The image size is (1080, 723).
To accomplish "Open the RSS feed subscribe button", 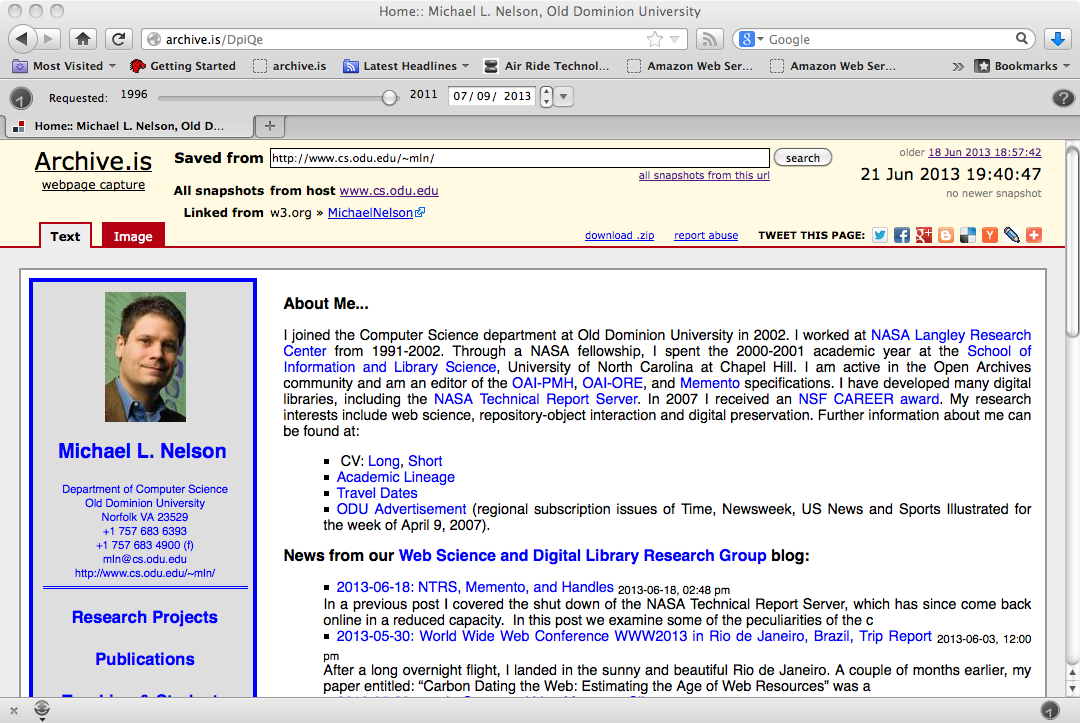I will coord(709,39).
